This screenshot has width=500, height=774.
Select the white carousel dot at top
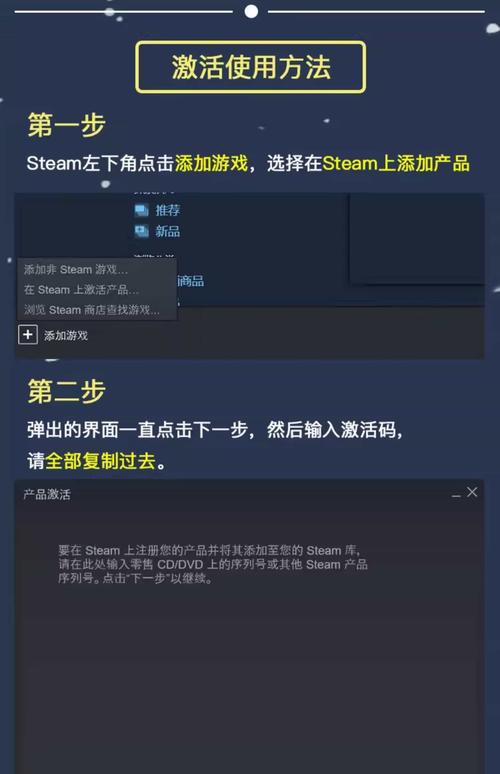(251, 11)
